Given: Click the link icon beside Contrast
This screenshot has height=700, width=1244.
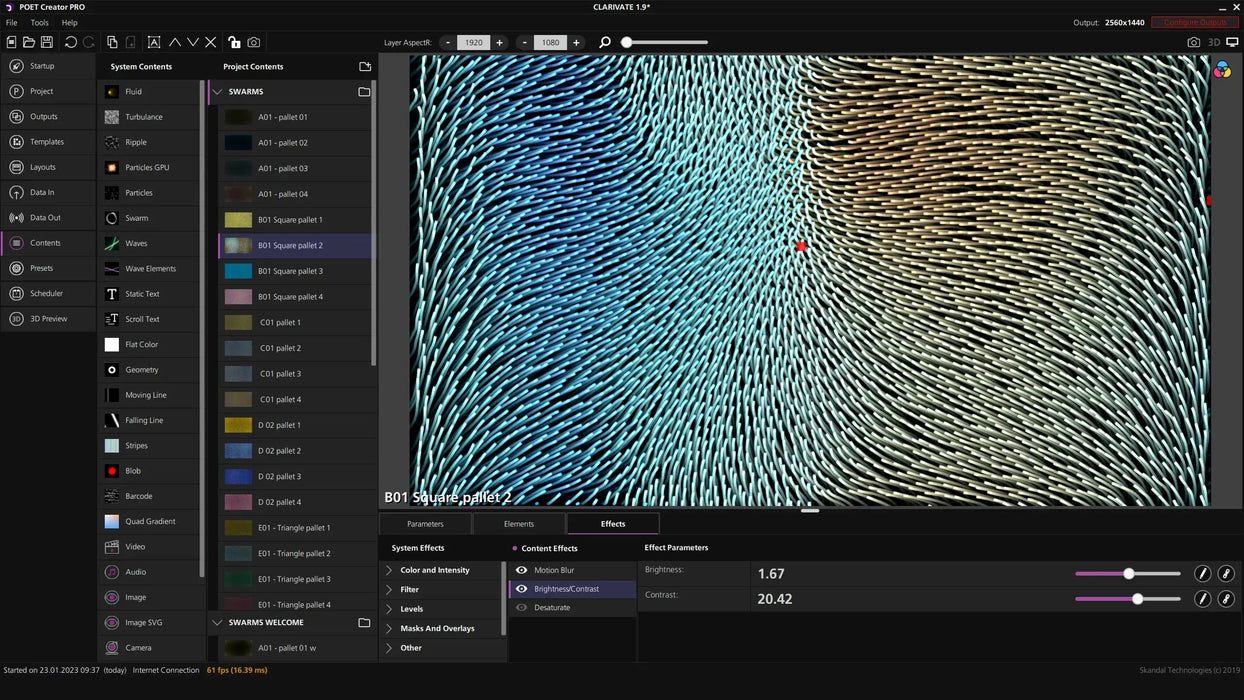Looking at the screenshot, I should [x=1226, y=599].
